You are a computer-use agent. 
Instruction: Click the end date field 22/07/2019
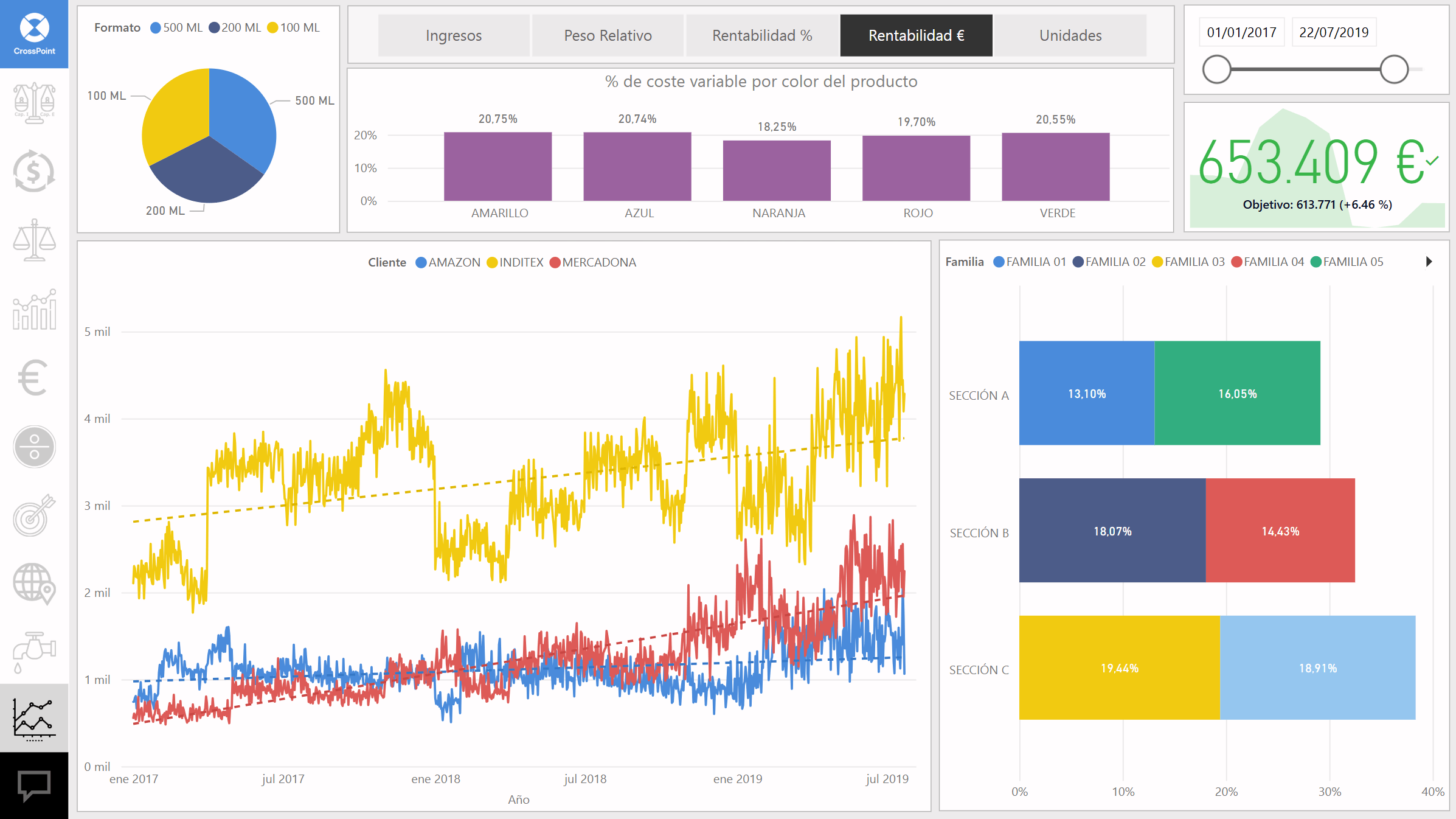click(1334, 32)
